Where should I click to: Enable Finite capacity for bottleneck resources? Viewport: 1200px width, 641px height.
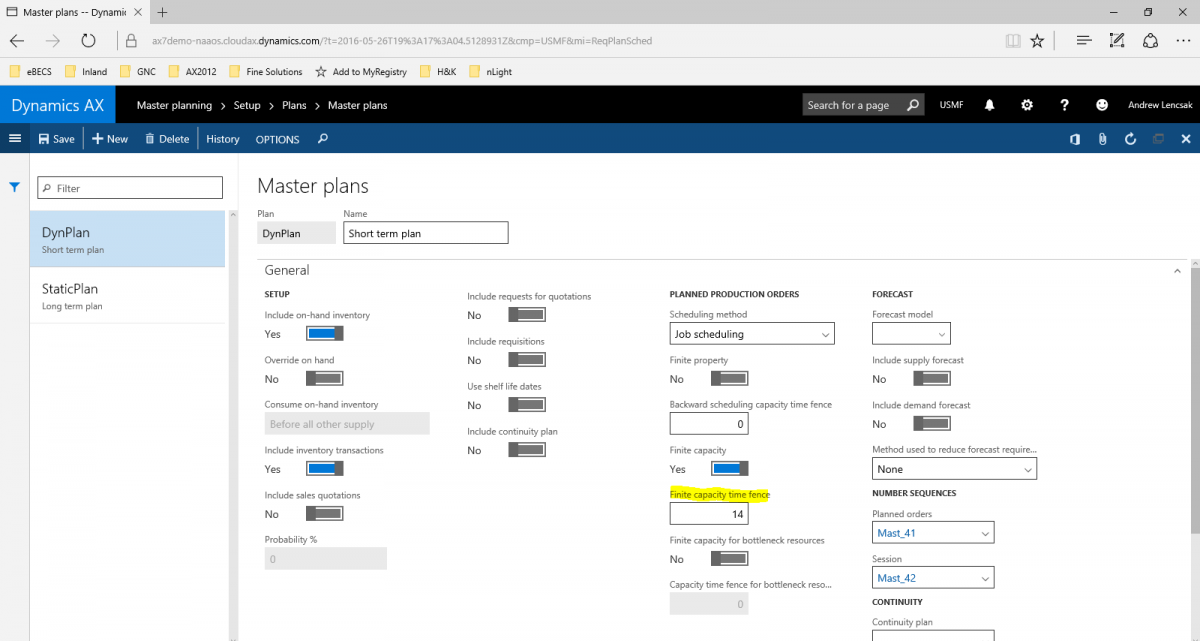click(730, 559)
